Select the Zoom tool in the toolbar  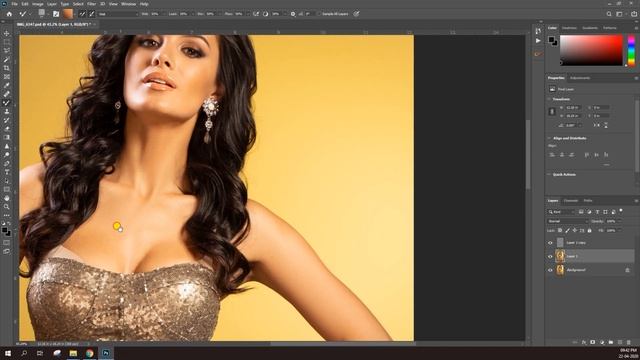tap(7, 207)
